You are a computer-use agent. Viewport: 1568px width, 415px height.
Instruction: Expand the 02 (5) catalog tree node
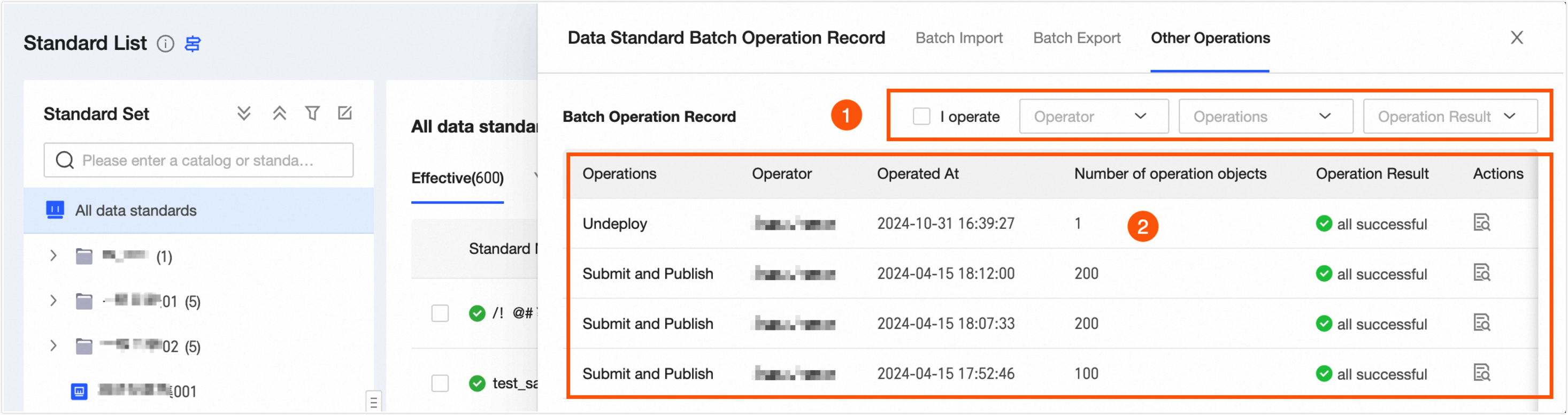(x=53, y=345)
